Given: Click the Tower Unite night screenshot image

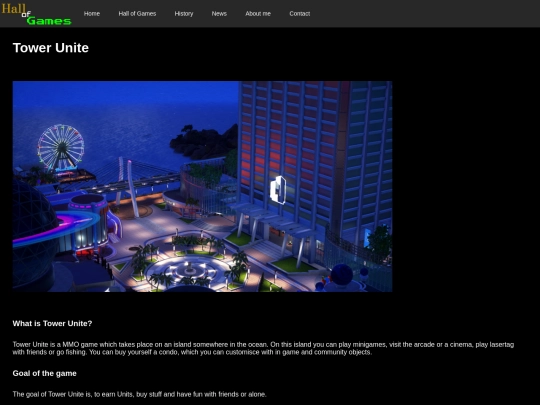Looking at the screenshot, I should tap(202, 186).
